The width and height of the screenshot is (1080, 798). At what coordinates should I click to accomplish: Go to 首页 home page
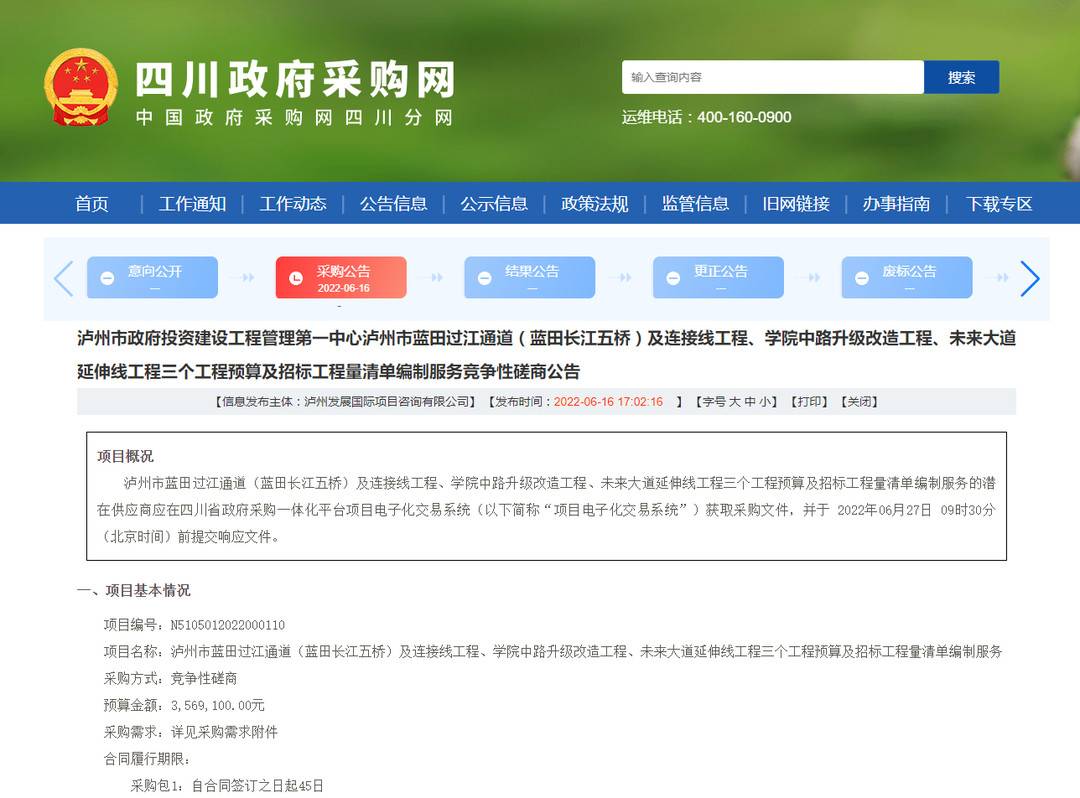click(92, 204)
